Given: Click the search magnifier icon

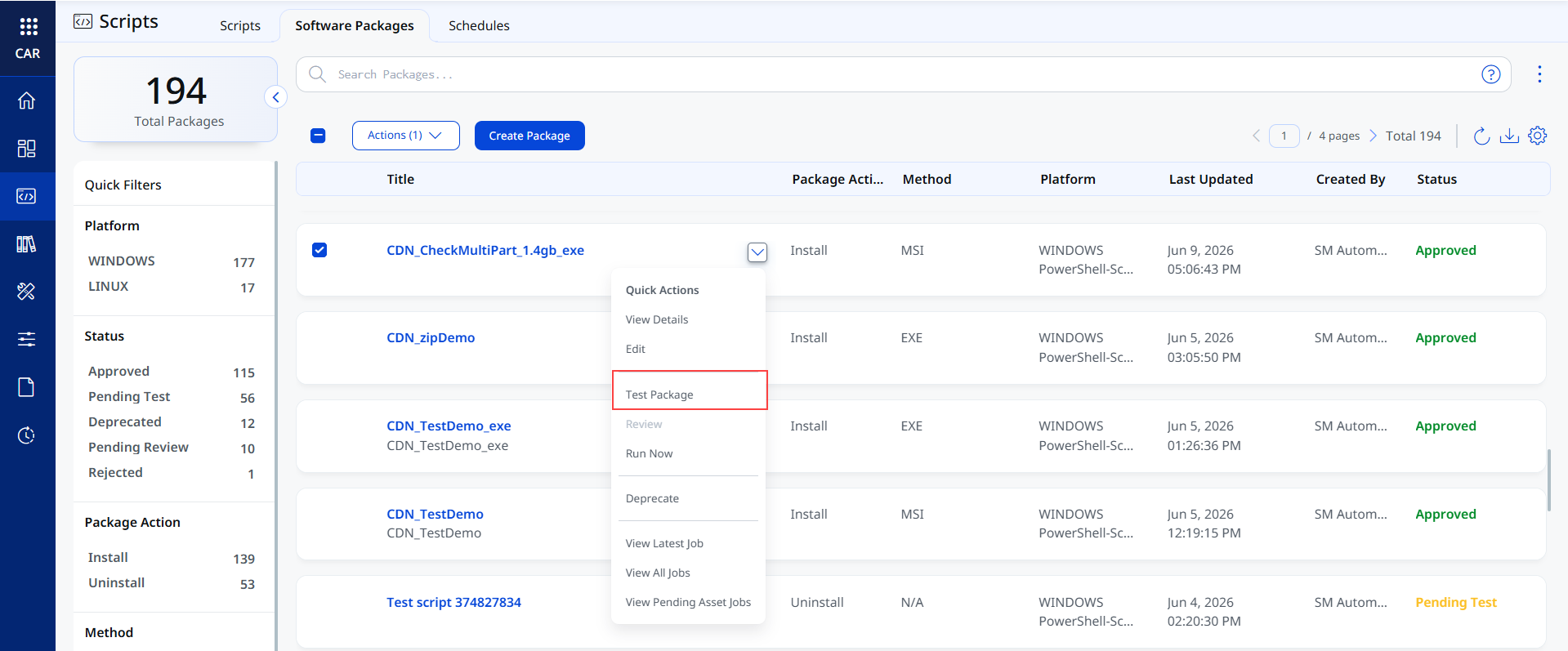Looking at the screenshot, I should [x=317, y=74].
